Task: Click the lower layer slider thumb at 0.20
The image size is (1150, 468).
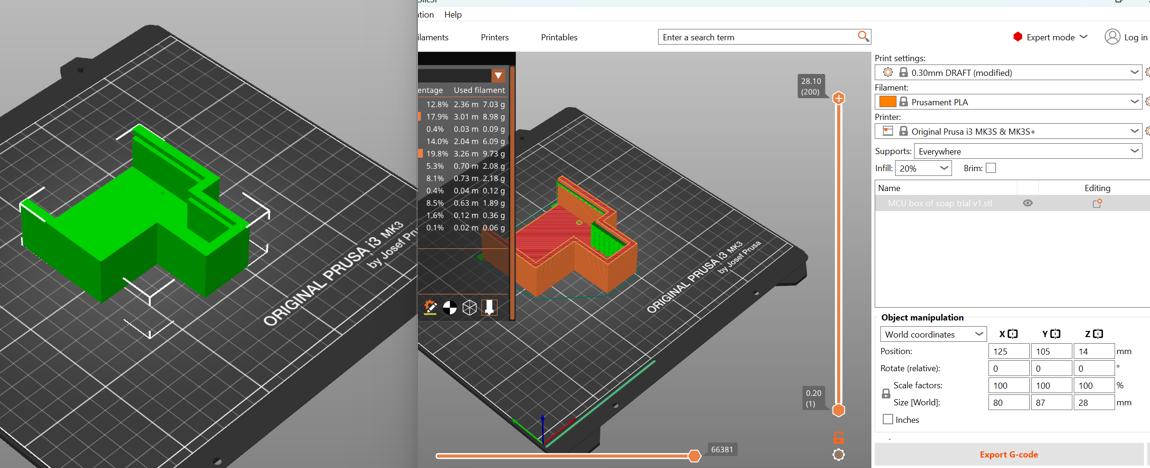Action: coord(838,409)
